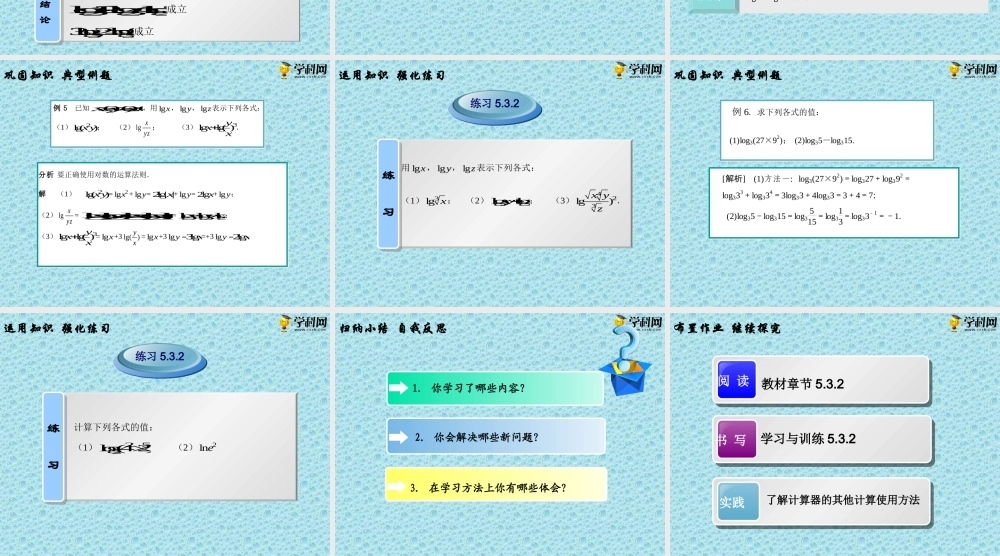Click the question mark box graphic
Image resolution: width=1000 pixels, height=556 pixels.
(625, 362)
